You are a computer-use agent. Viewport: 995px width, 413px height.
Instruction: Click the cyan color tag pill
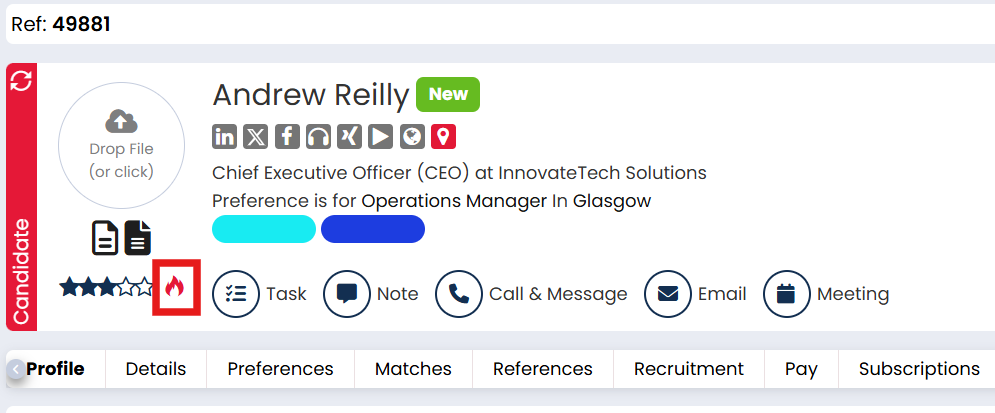[264, 229]
